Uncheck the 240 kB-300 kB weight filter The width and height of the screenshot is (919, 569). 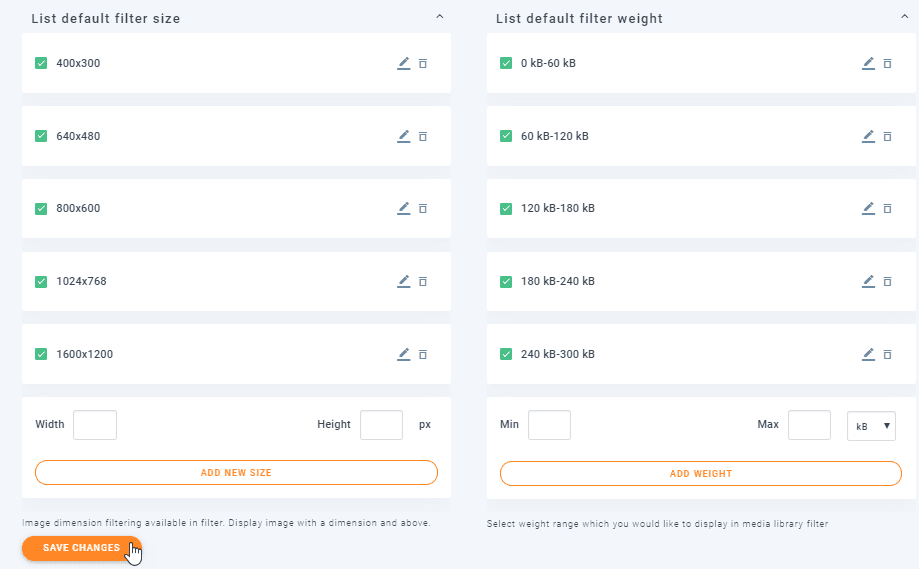point(506,354)
